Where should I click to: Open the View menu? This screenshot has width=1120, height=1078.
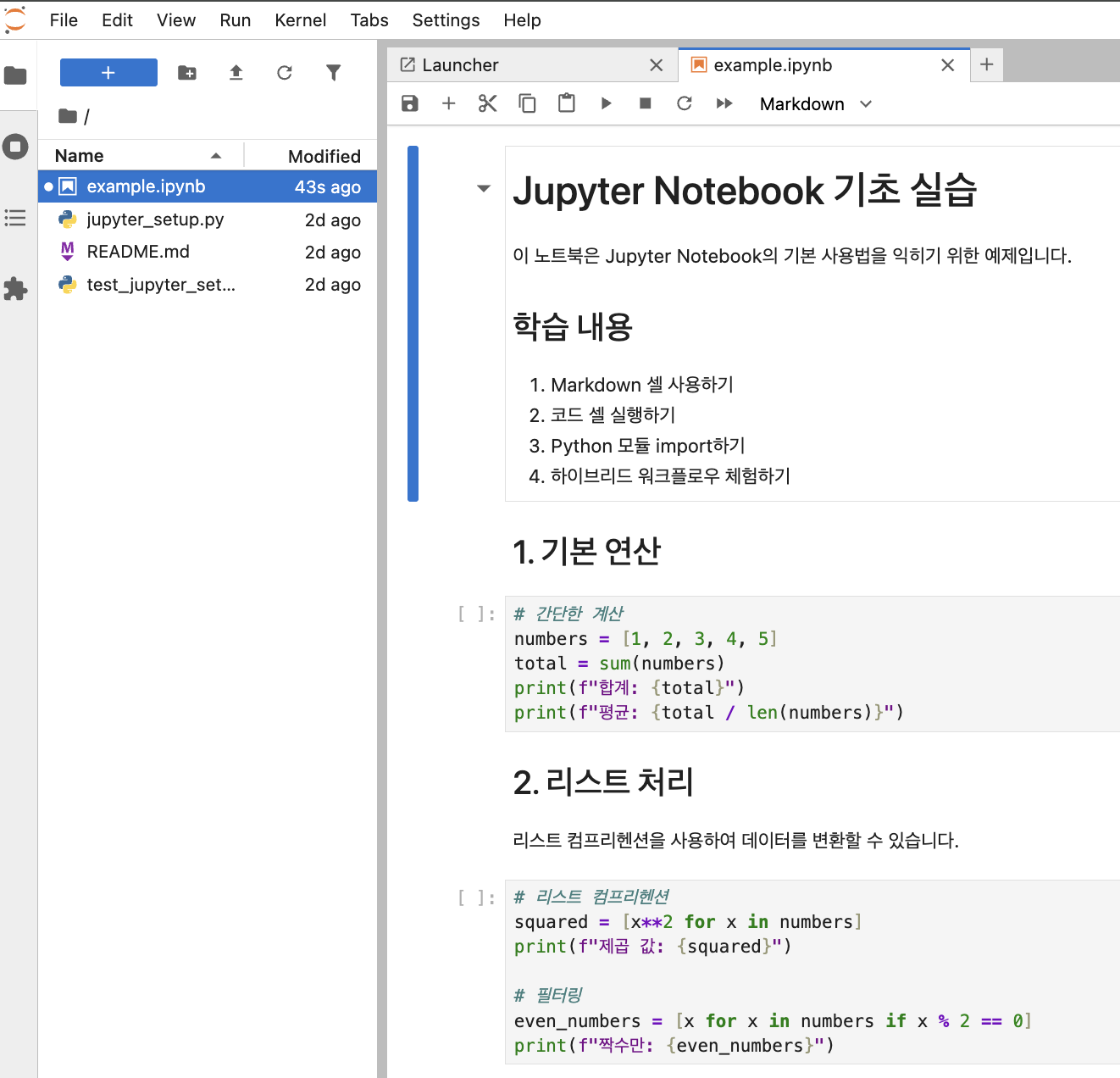tap(176, 20)
